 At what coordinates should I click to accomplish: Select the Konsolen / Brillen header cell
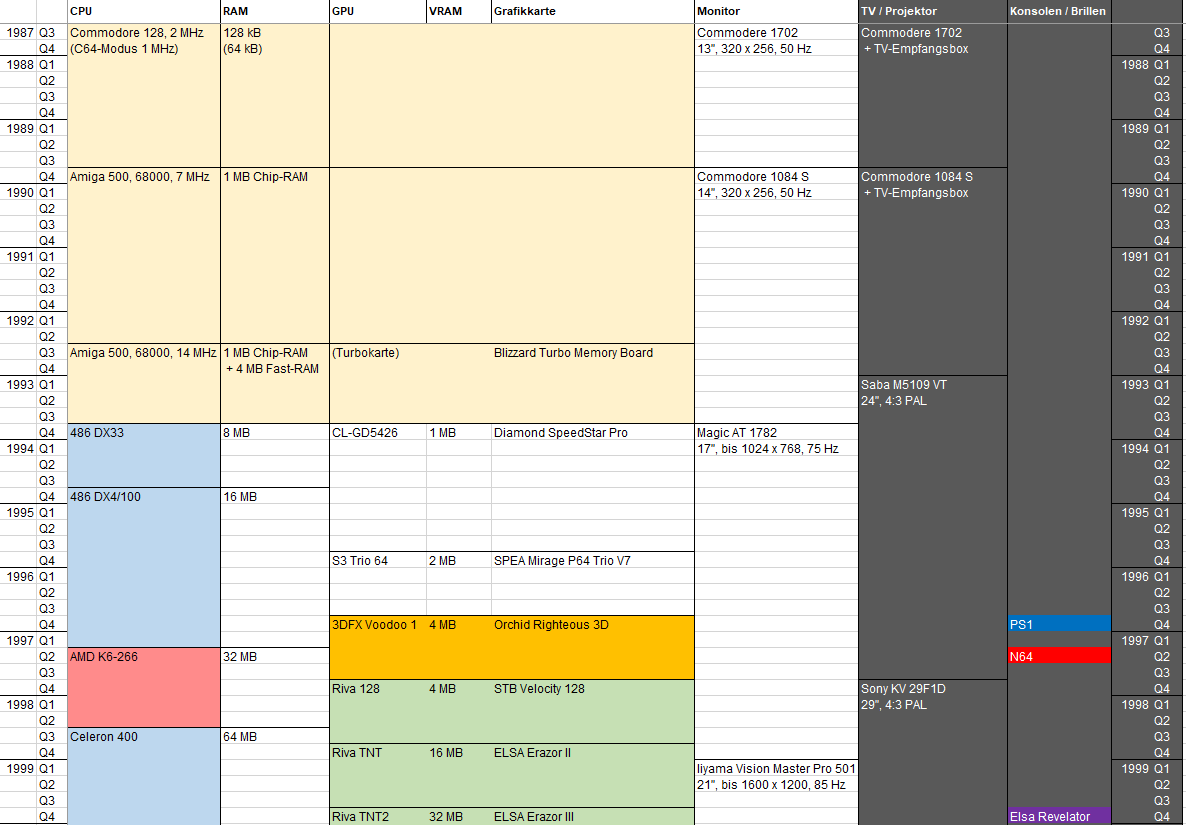click(1059, 11)
